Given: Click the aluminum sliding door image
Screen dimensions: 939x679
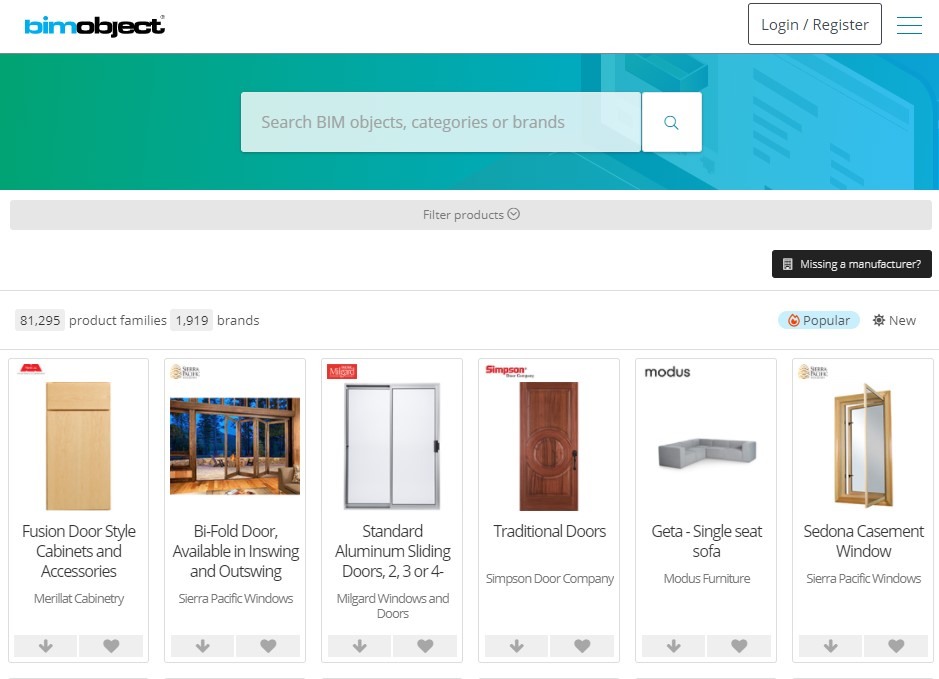Looking at the screenshot, I should (392, 446).
